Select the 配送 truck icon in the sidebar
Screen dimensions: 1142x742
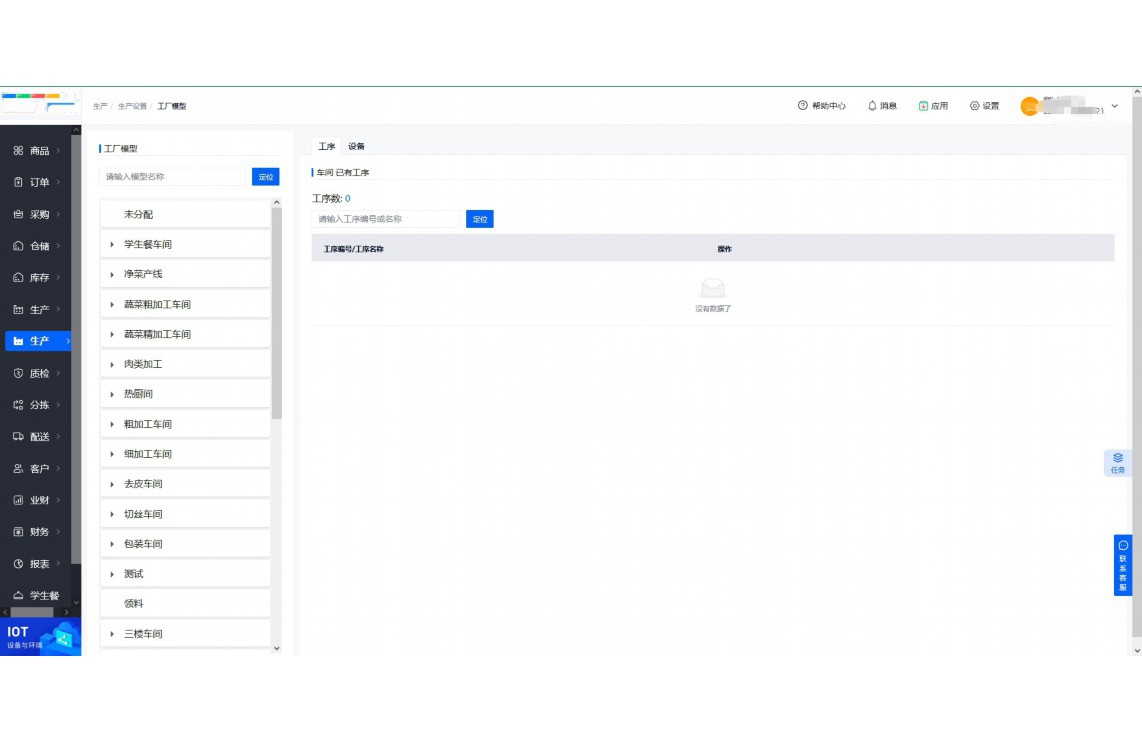[x=18, y=437]
